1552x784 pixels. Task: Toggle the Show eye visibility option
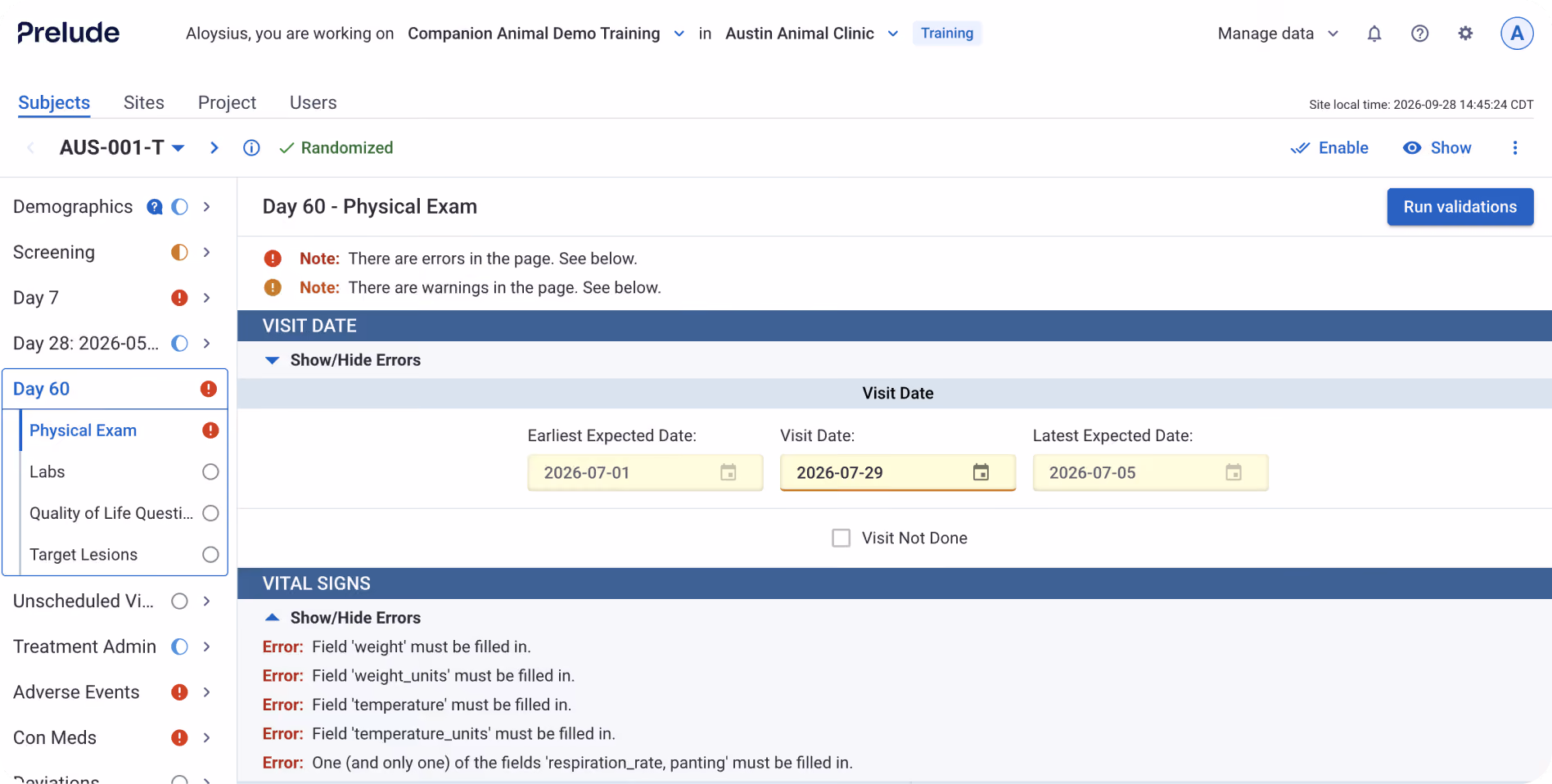tap(1437, 148)
